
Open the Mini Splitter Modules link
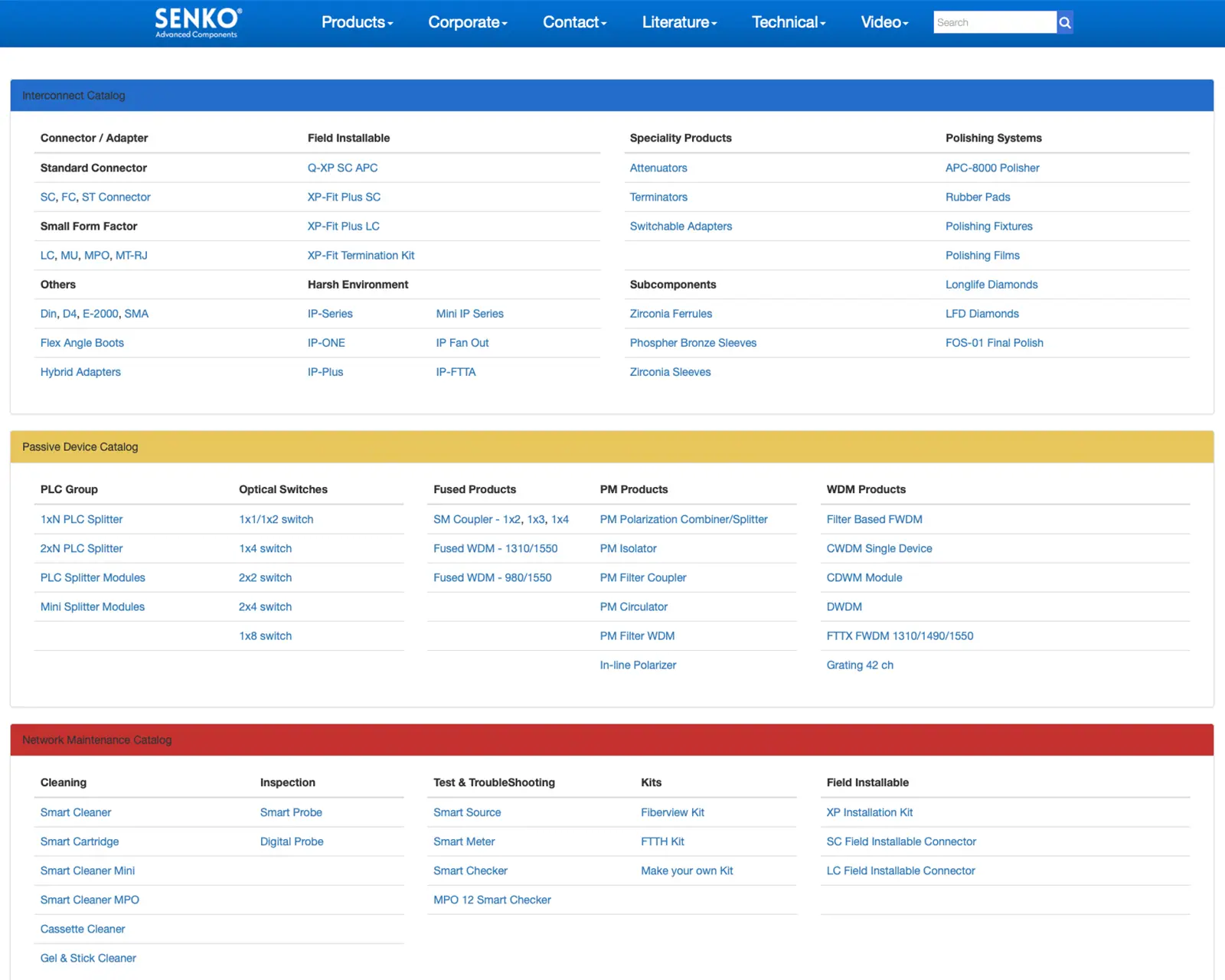coord(93,606)
